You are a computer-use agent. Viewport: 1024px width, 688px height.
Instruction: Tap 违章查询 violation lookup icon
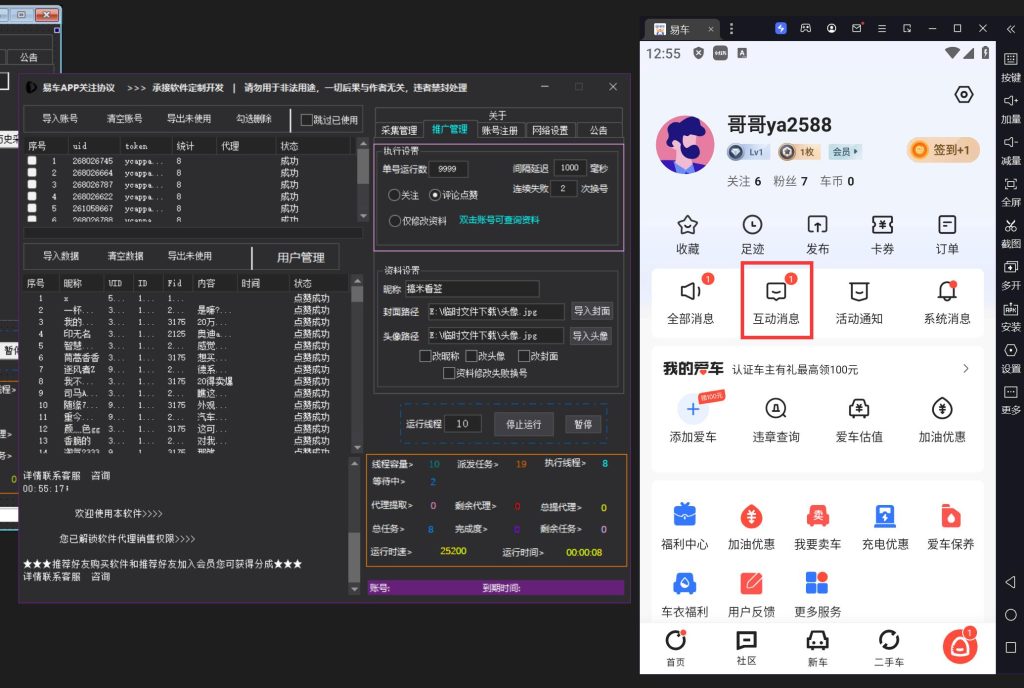(x=775, y=408)
